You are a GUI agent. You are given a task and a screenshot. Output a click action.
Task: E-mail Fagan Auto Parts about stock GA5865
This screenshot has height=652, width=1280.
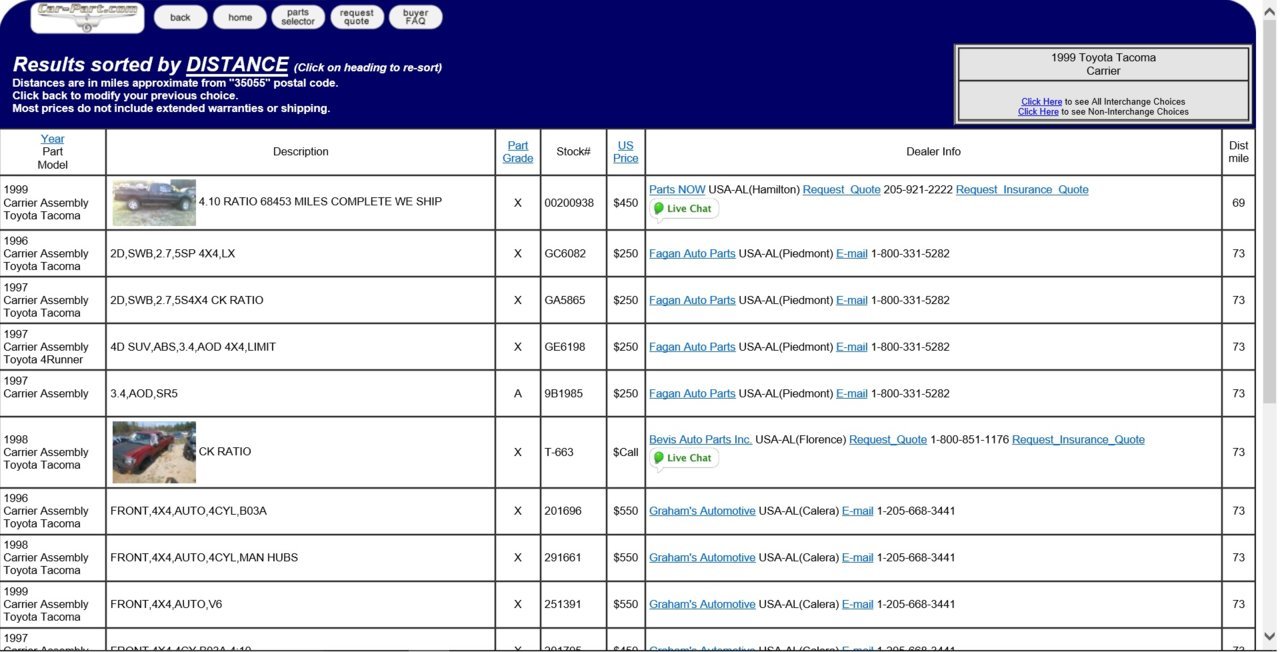pyautogui.click(x=852, y=300)
